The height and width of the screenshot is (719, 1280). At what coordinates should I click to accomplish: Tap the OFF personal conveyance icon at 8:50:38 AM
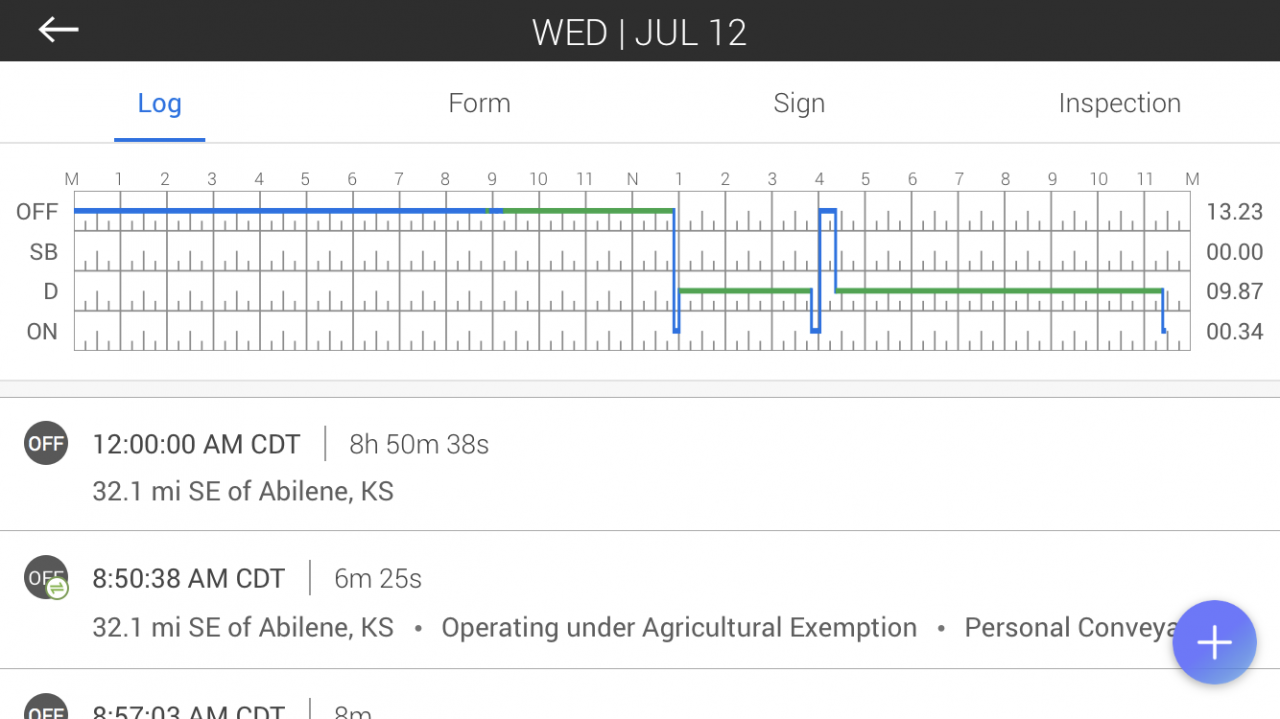(46, 578)
